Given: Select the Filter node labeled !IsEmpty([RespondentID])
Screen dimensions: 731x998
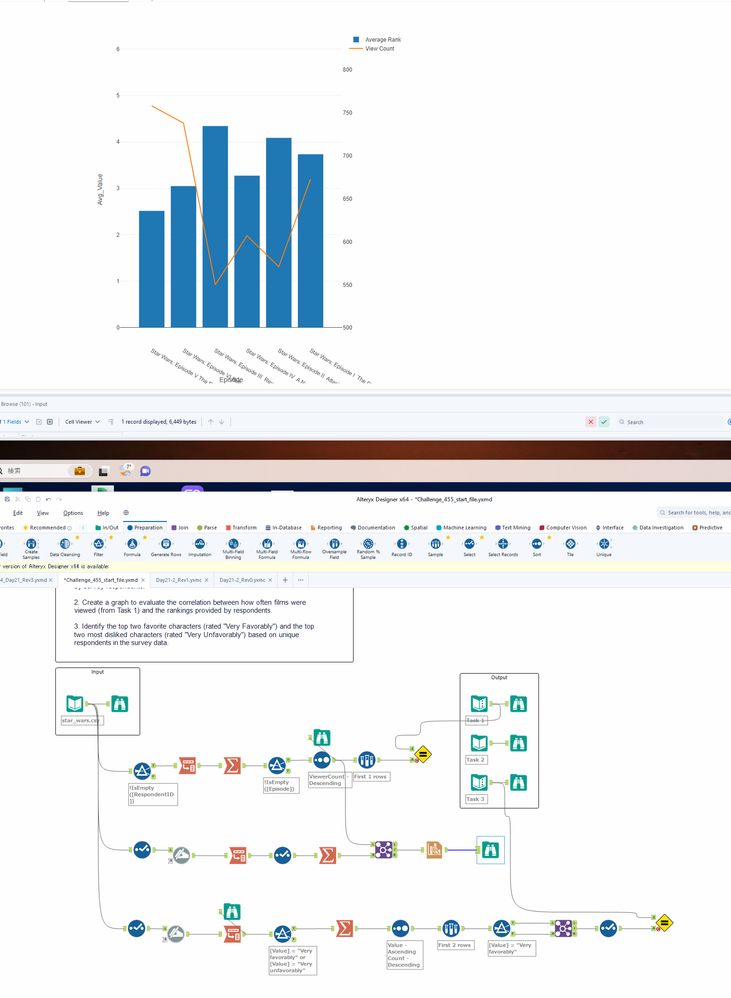Looking at the screenshot, I should (x=142, y=771).
